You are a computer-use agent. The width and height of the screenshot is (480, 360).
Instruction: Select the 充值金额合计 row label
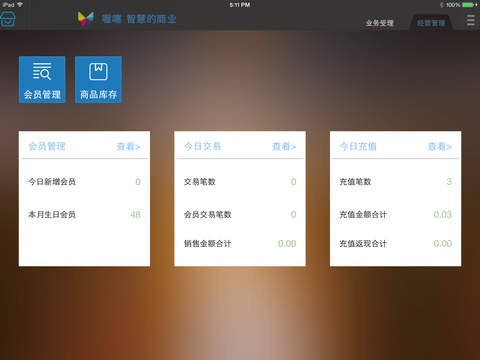click(363, 214)
